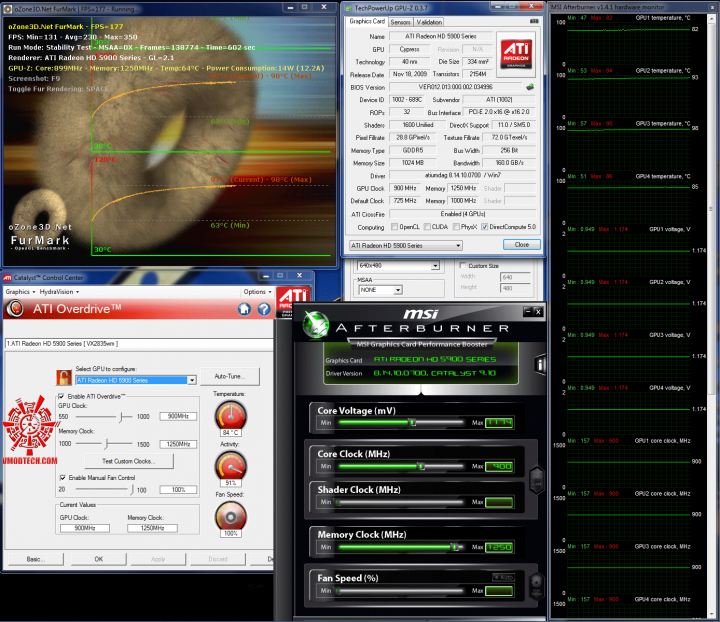This screenshot has height=622, width=720.
Task: Click the clock Link hexagon icon in Afterburner
Action: click(x=537, y=480)
